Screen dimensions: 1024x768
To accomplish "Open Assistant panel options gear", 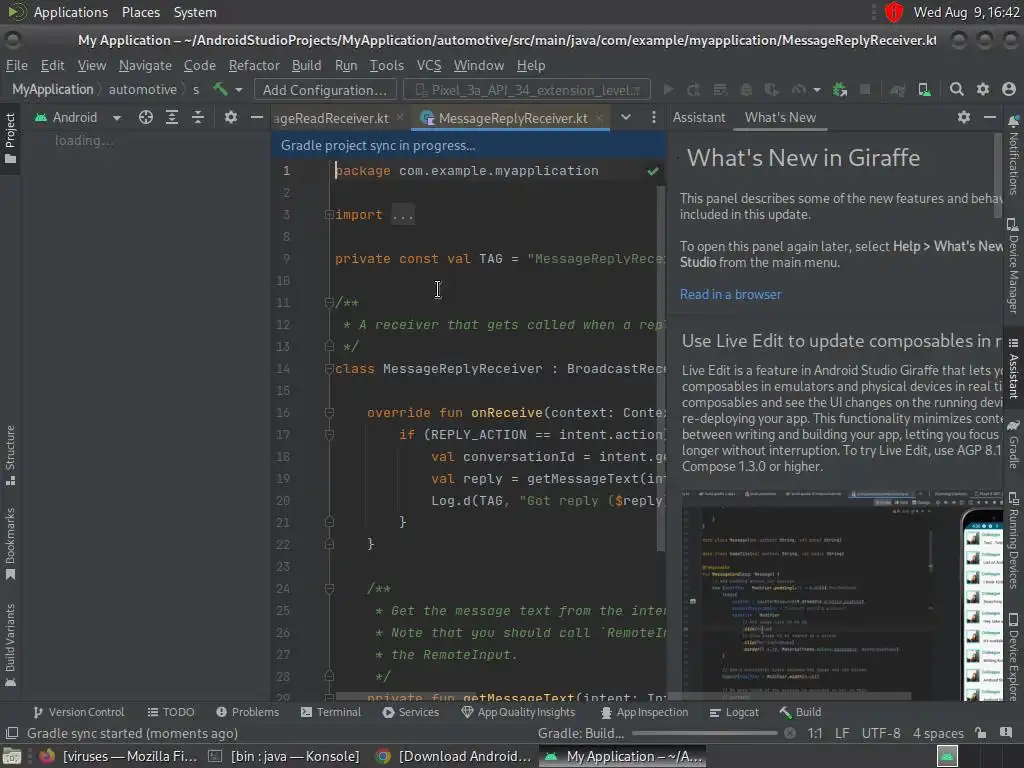I will click(x=964, y=118).
